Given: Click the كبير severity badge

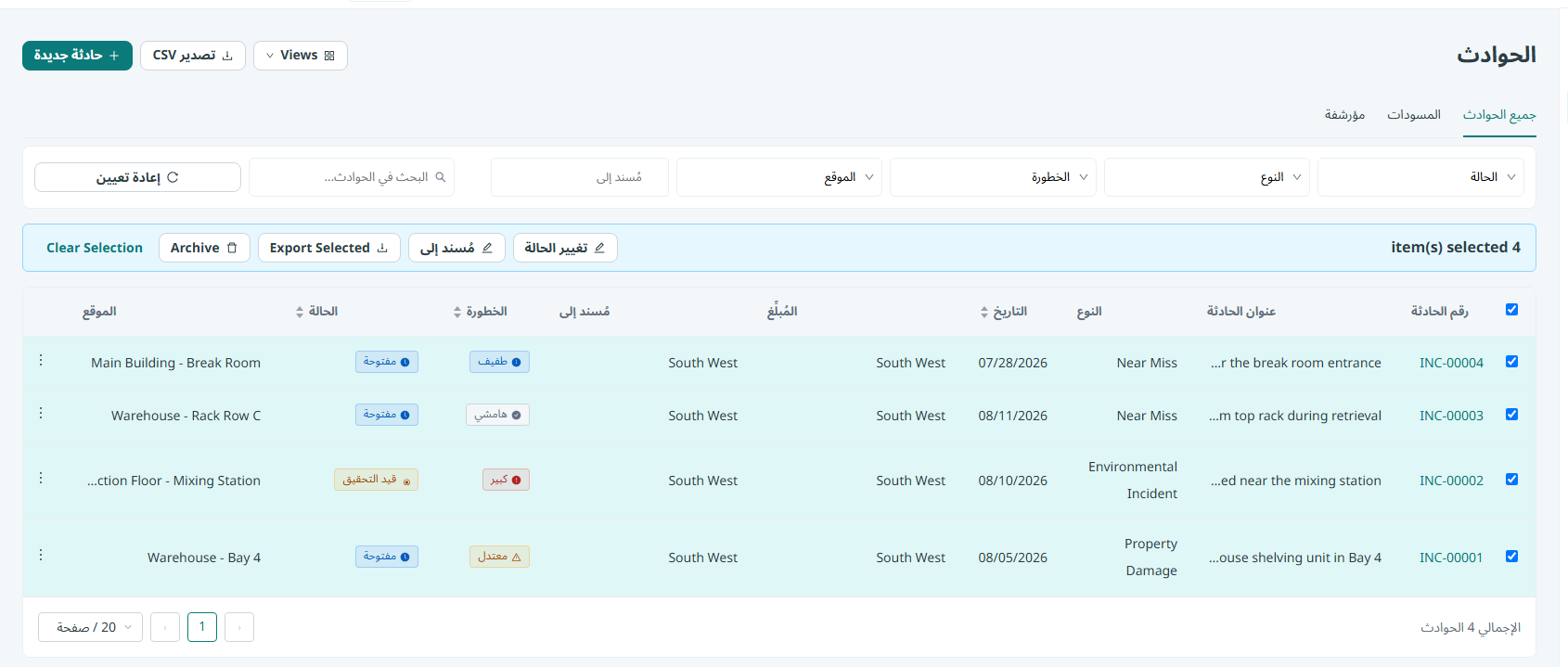Looking at the screenshot, I should [506, 480].
